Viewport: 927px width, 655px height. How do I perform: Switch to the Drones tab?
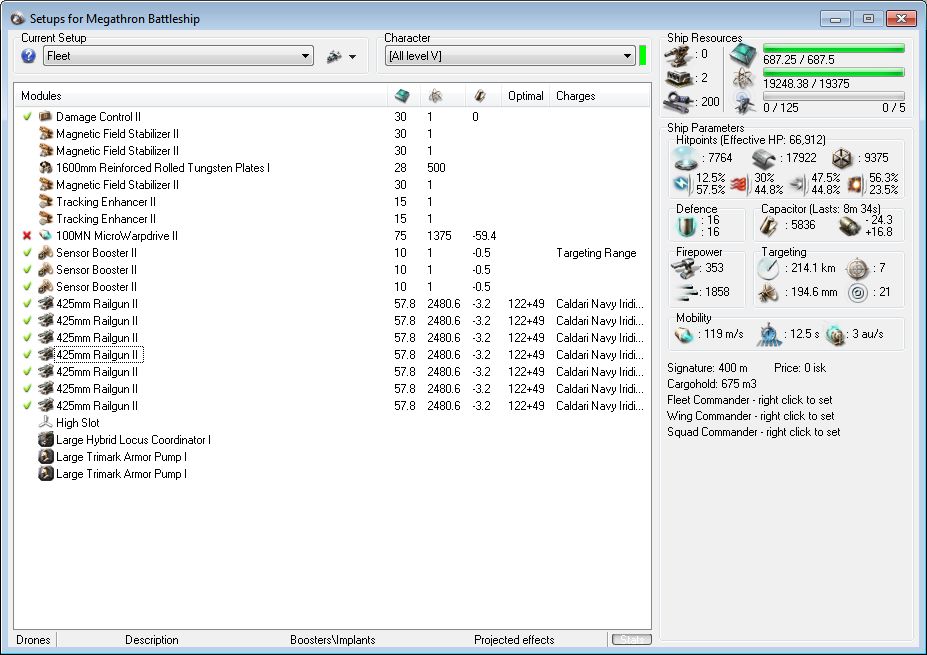pyautogui.click(x=33, y=640)
